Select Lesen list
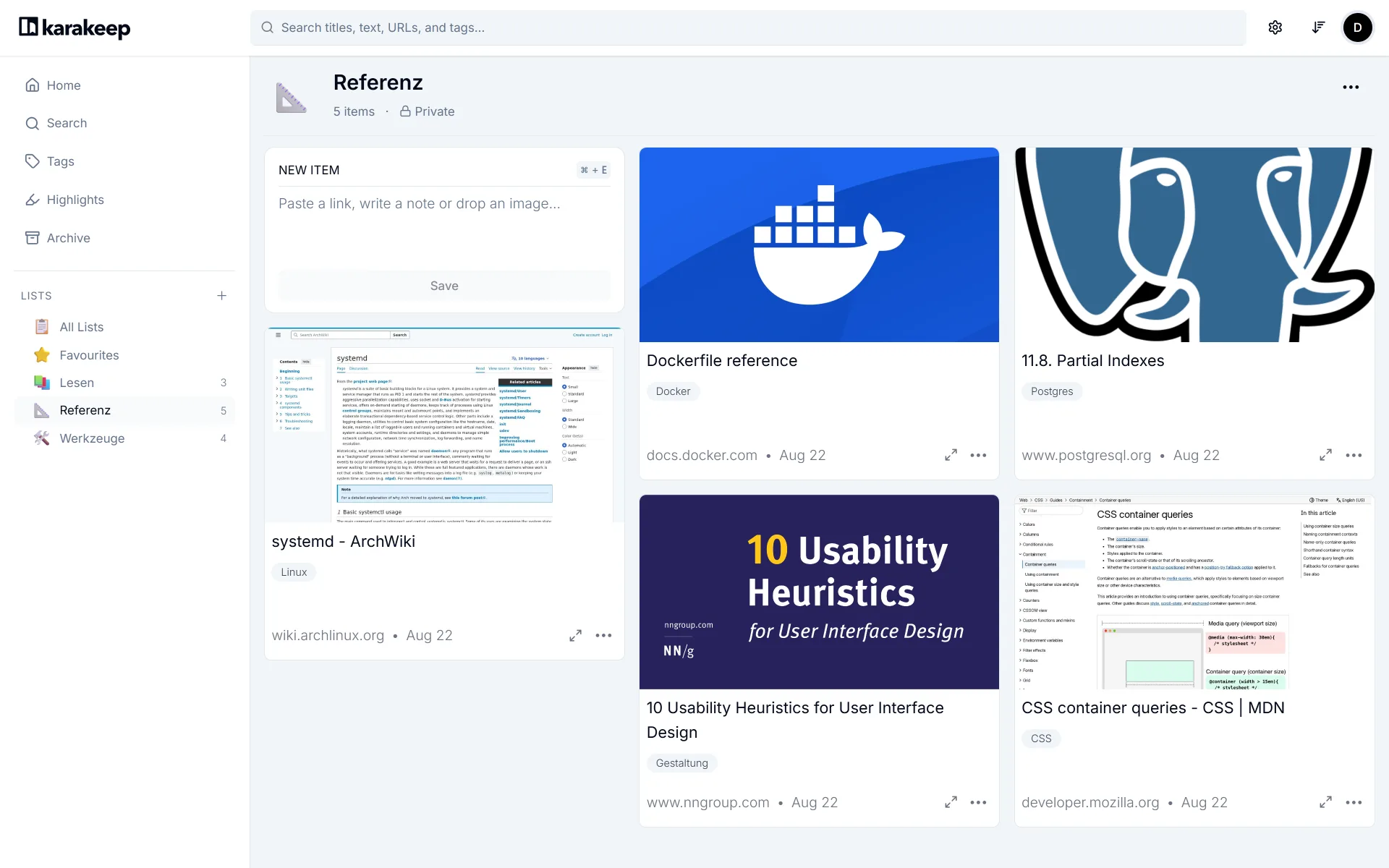 coord(124,383)
